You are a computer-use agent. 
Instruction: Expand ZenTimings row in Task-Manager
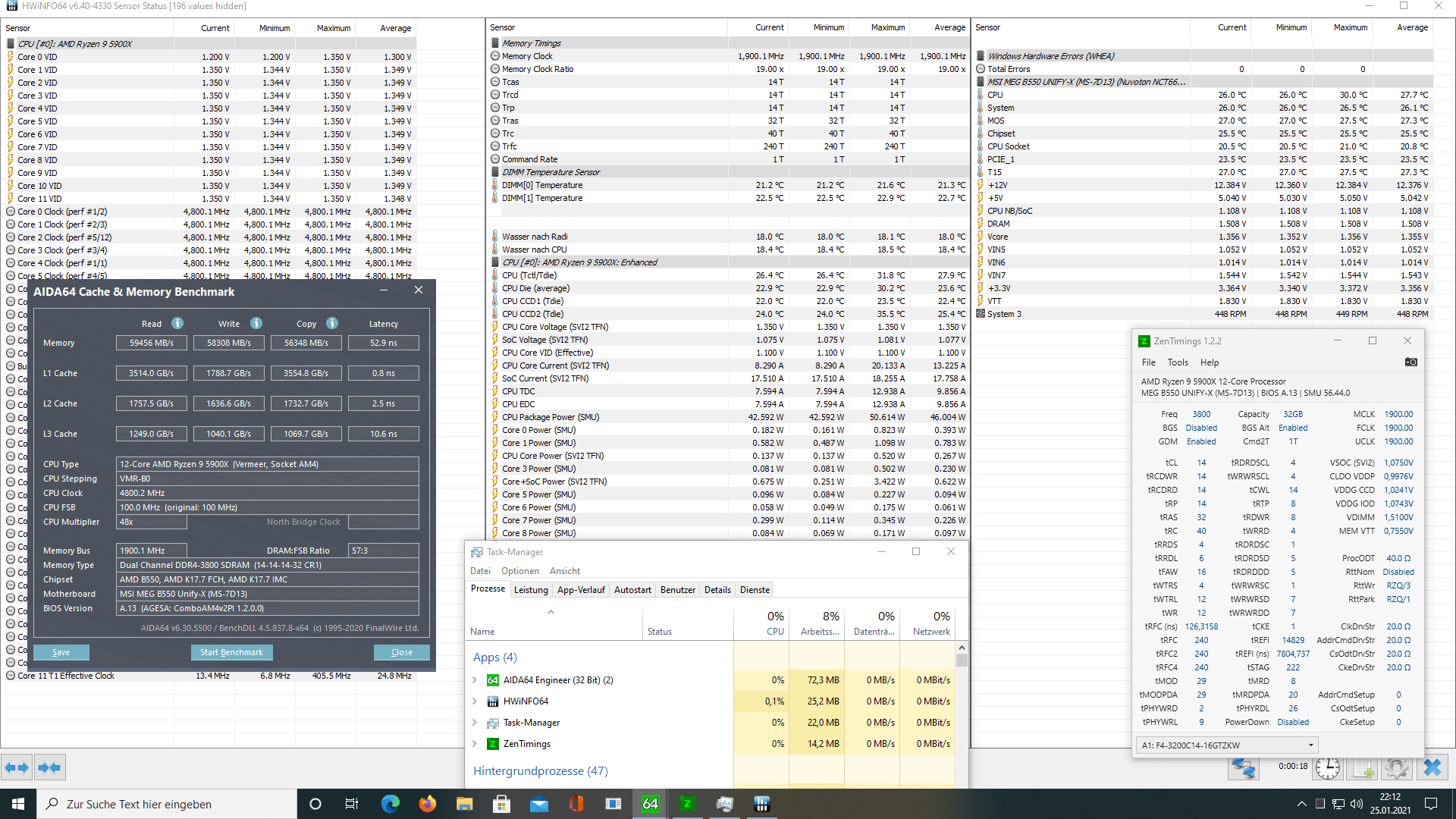(475, 744)
